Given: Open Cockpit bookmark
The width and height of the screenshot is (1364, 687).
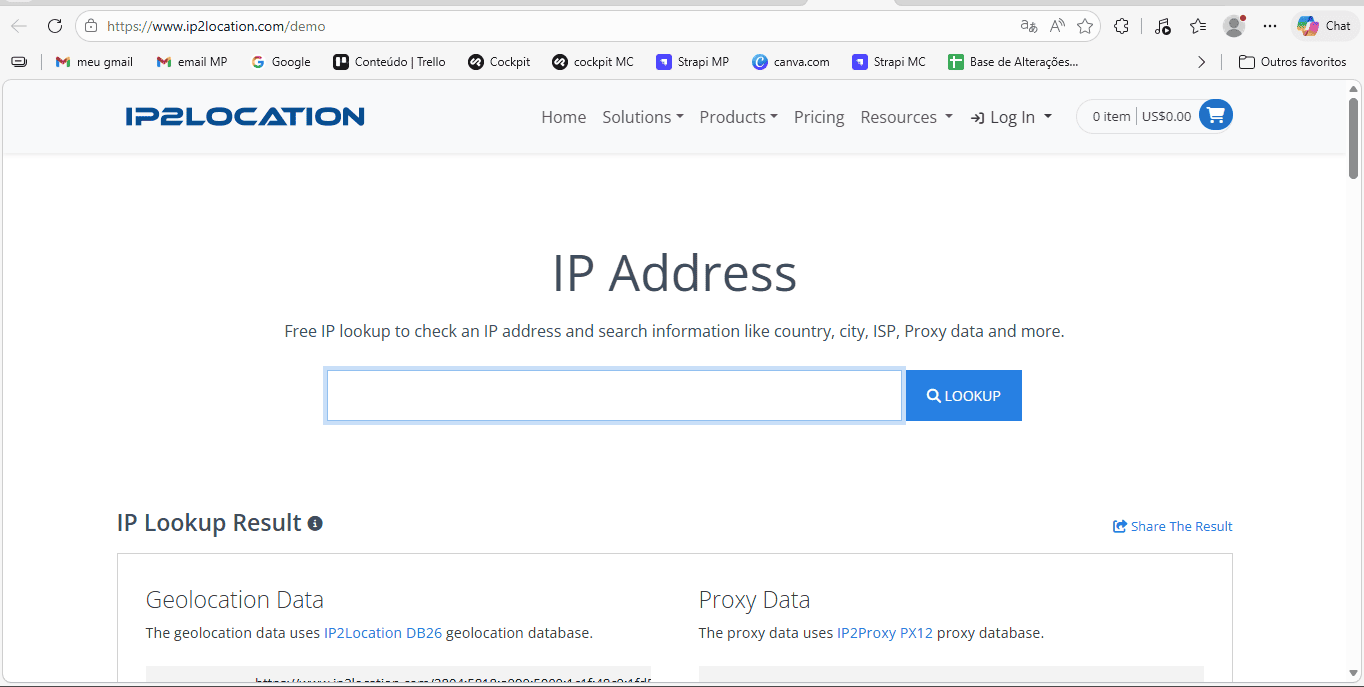Looking at the screenshot, I should coord(499,62).
